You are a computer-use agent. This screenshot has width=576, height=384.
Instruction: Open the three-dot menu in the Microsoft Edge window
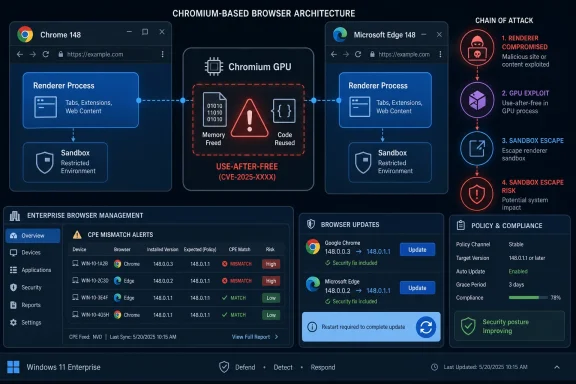pyautogui.click(x=440, y=54)
